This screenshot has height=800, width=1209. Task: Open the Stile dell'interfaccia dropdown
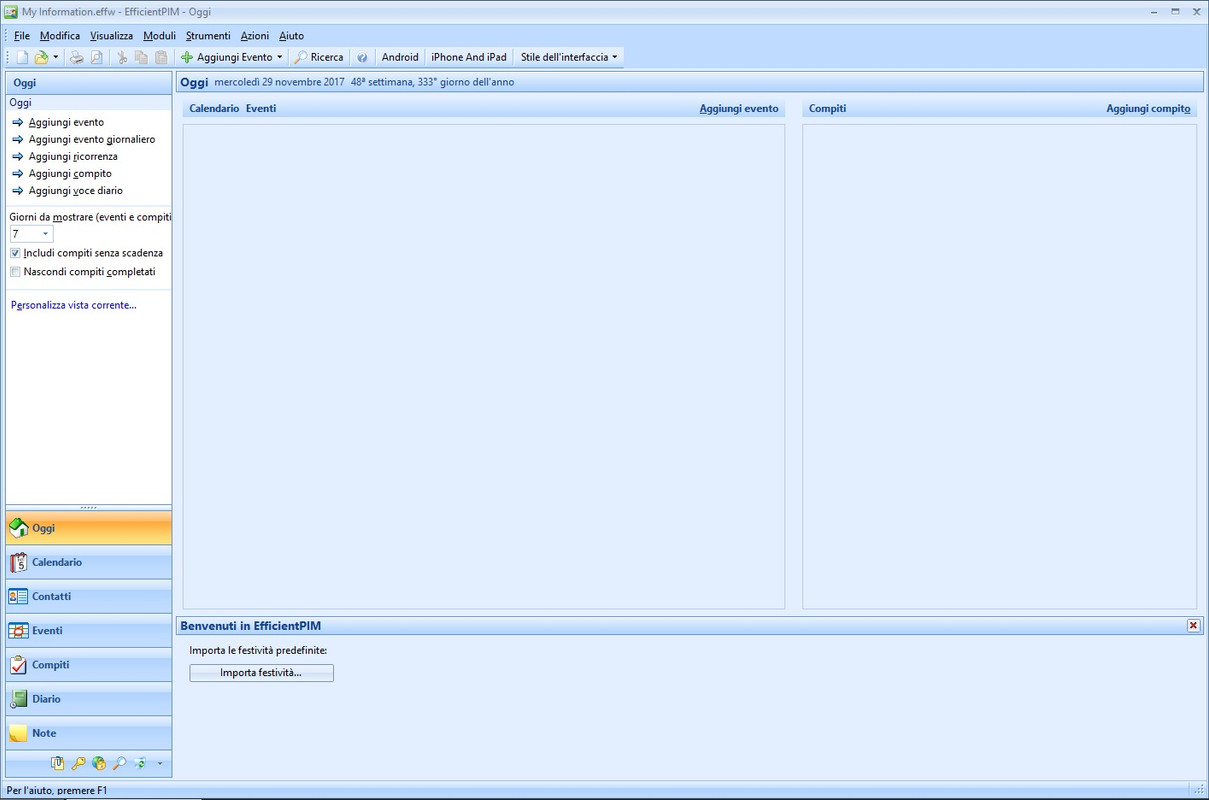[569, 57]
